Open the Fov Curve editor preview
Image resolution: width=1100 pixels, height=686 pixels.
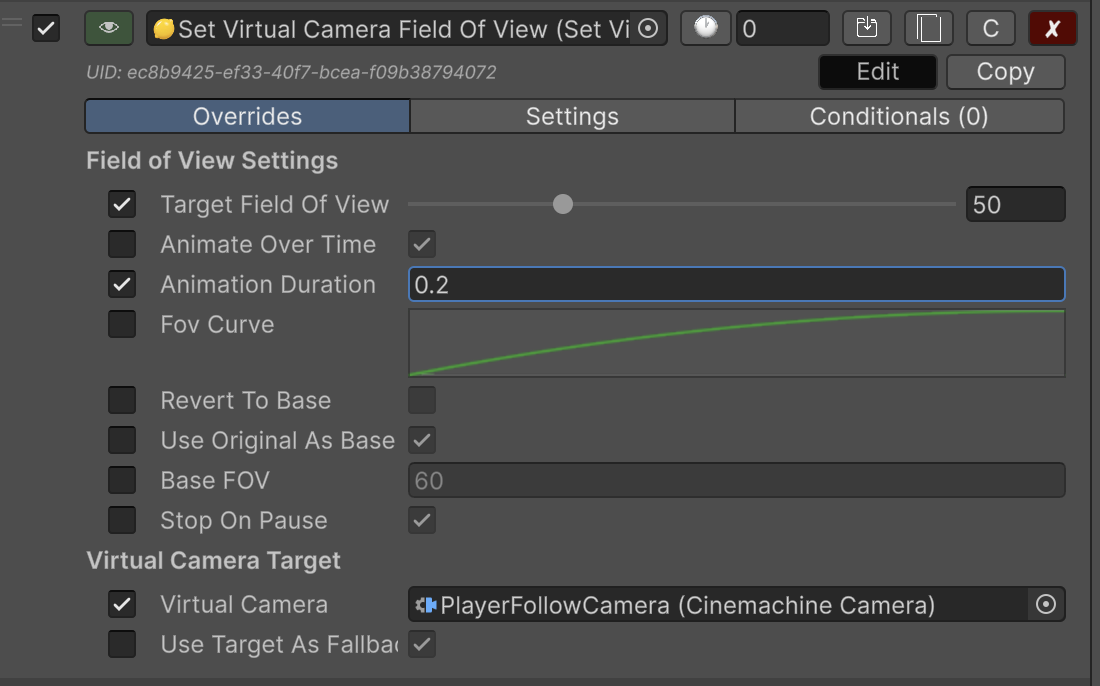pos(736,343)
